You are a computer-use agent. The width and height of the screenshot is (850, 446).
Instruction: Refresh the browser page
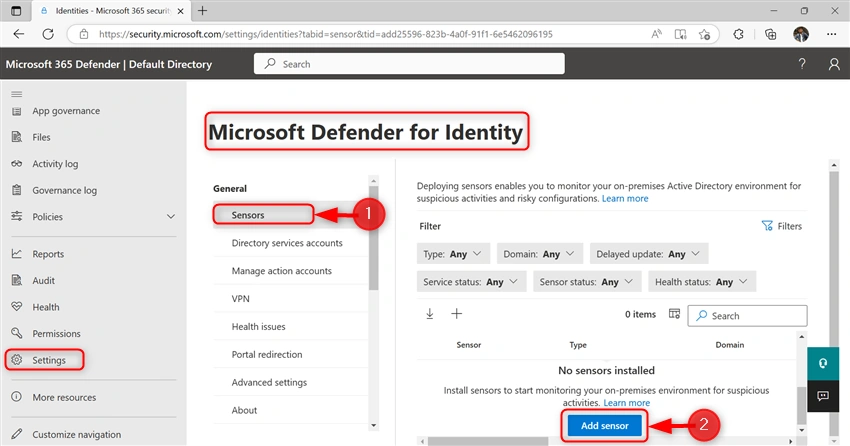click(48, 34)
